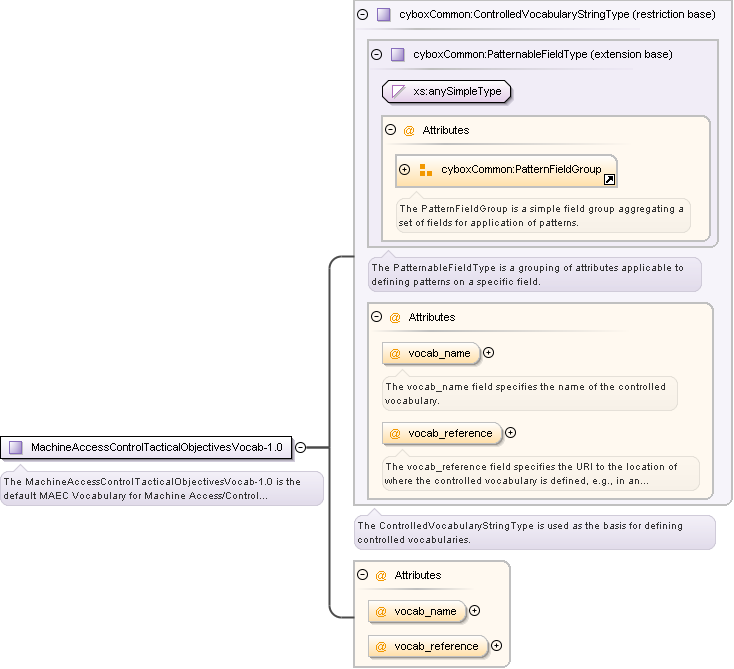Collapse the PatternableFieldType extension base
The image size is (734, 669).
click(376, 54)
